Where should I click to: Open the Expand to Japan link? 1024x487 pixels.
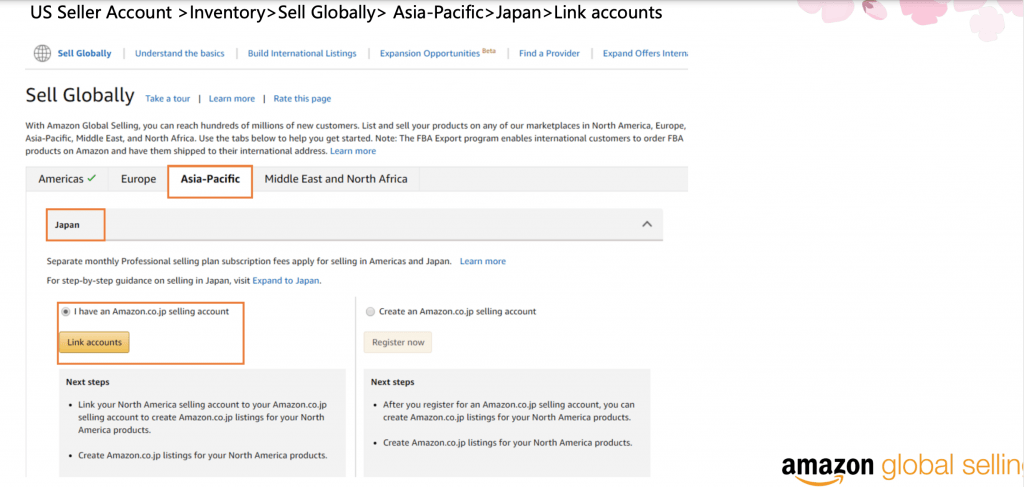click(286, 281)
